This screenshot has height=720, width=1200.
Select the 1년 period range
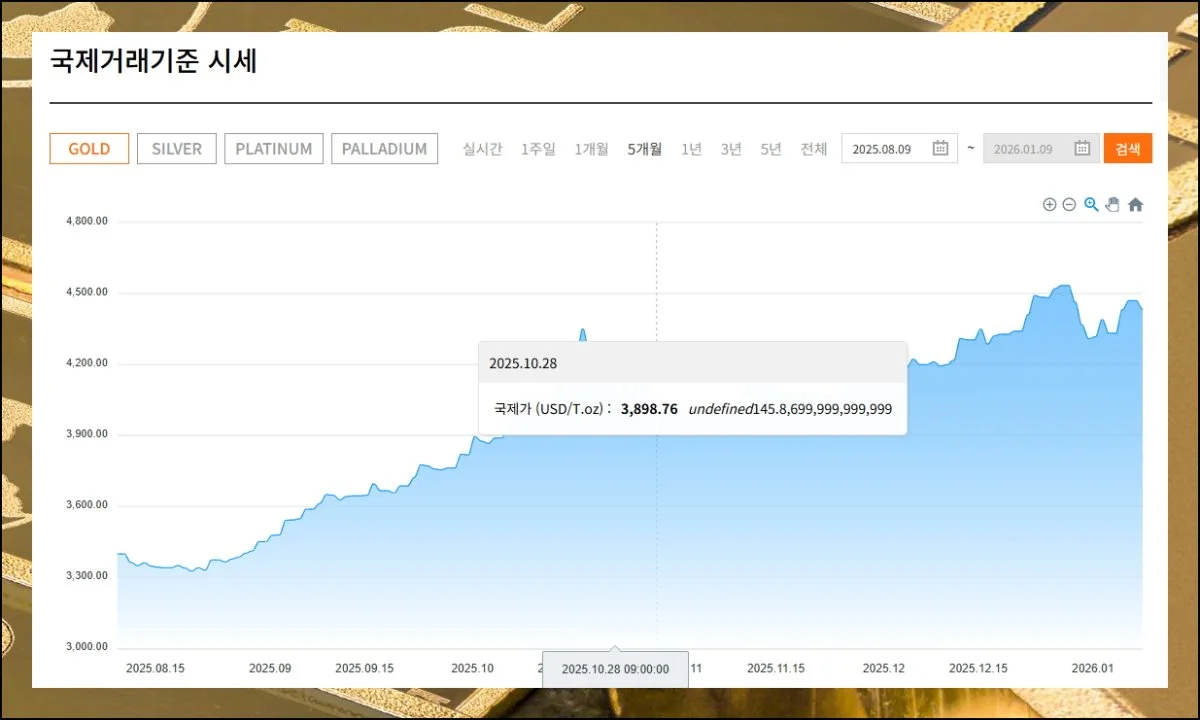tap(691, 149)
